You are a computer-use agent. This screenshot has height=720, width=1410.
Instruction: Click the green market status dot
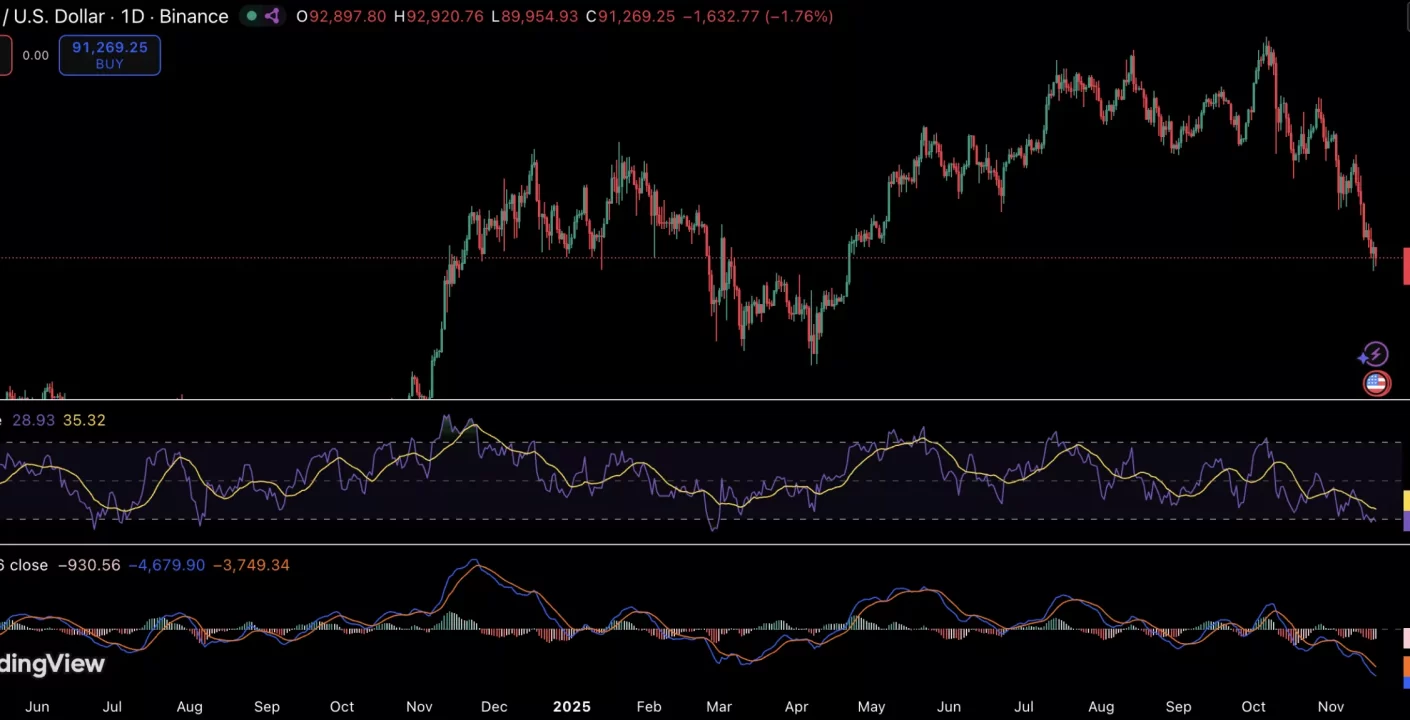[252, 16]
